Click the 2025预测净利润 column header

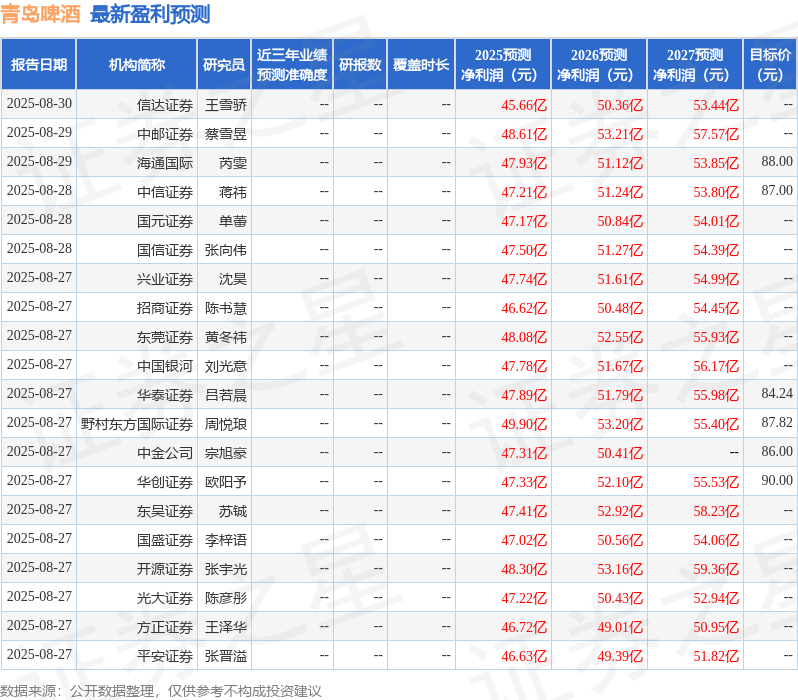tap(503, 65)
